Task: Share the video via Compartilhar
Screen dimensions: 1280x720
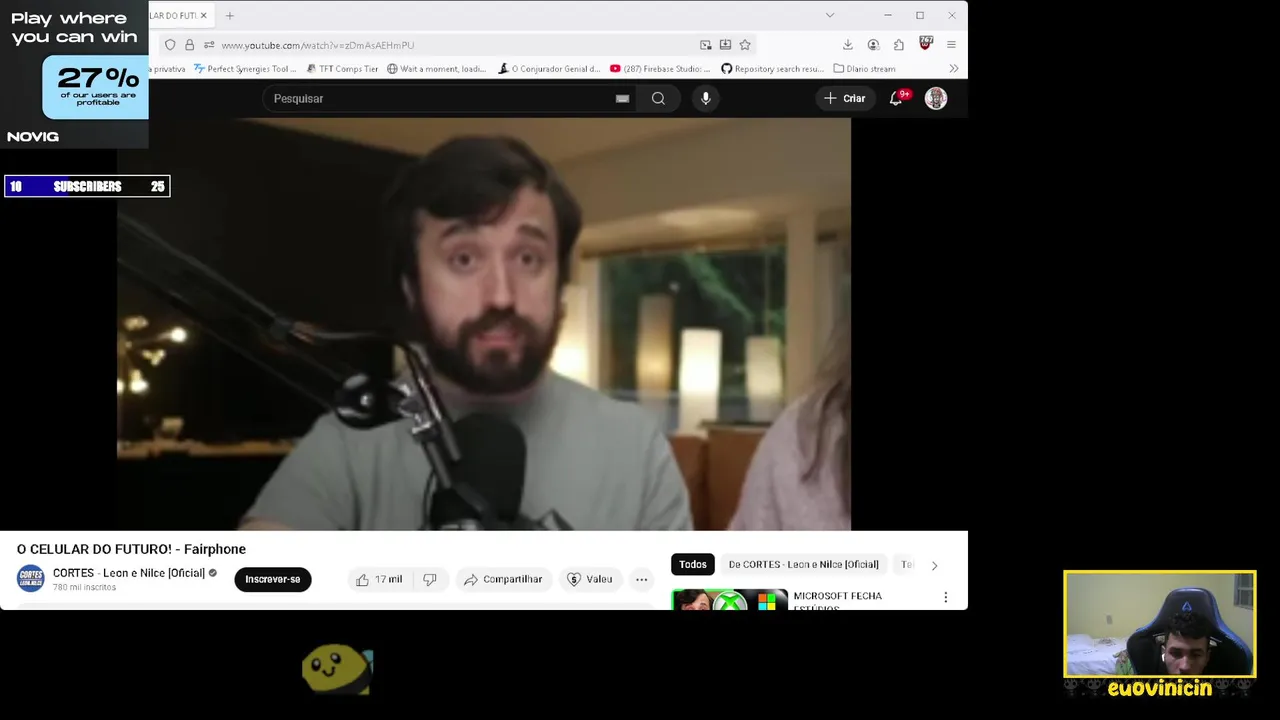Action: (503, 579)
